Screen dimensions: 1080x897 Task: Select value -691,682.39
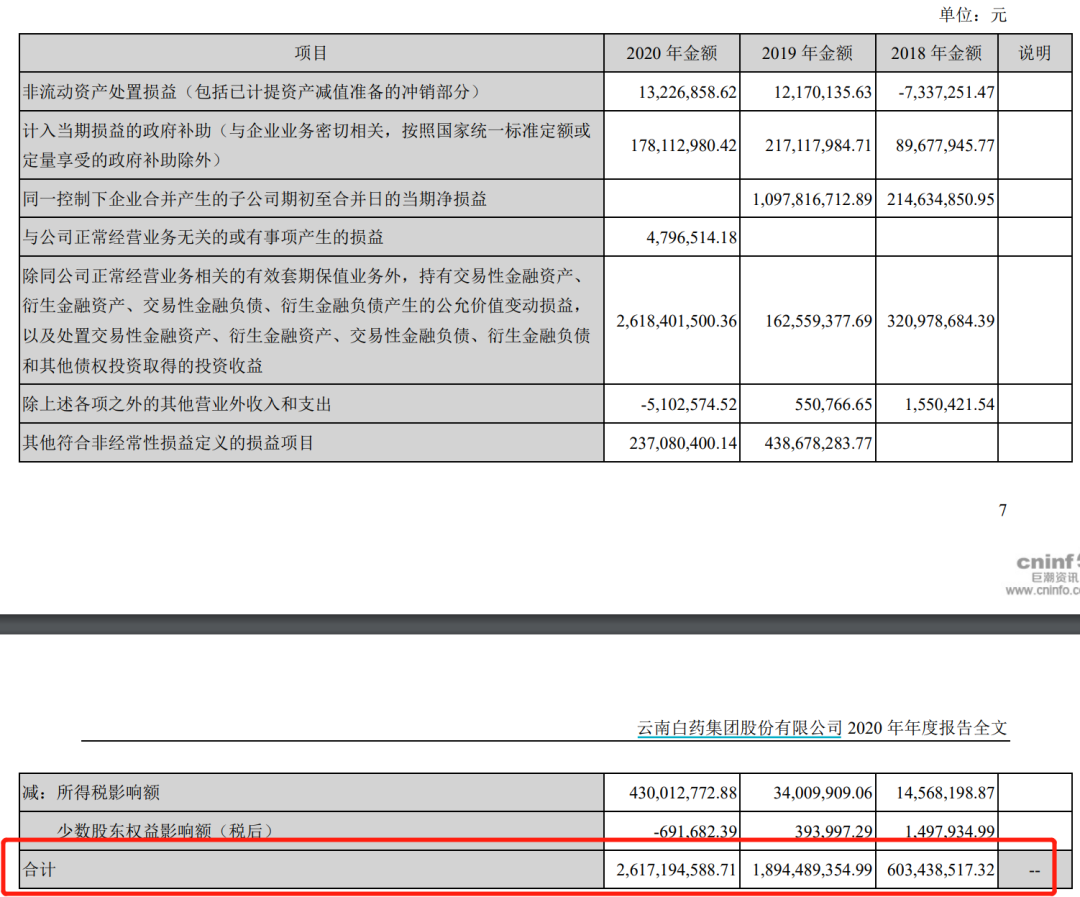[695, 832]
